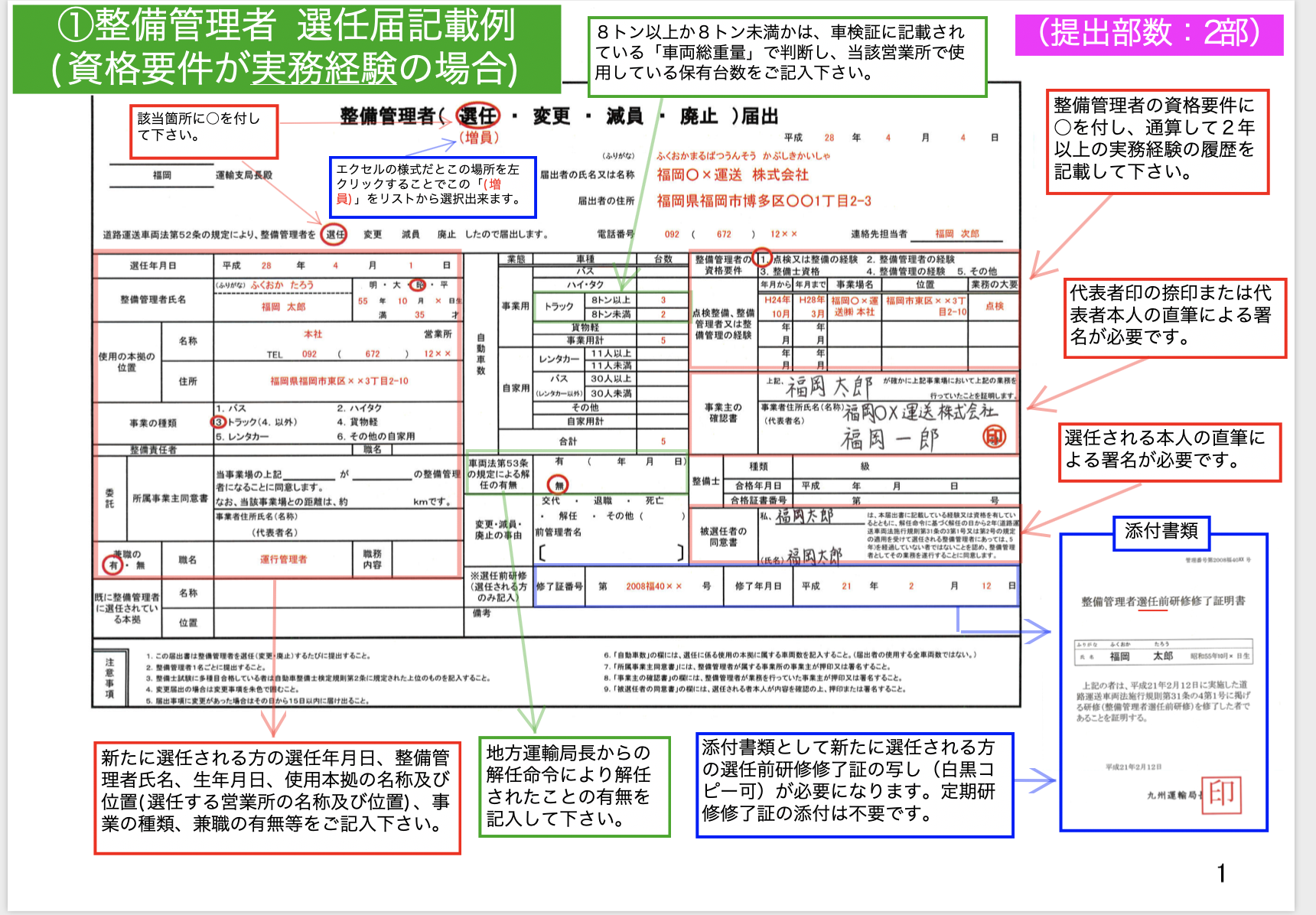1316x915 pixels.
Task: Select the magenta label 提出部数:2部
Action: pyautogui.click(x=1149, y=34)
